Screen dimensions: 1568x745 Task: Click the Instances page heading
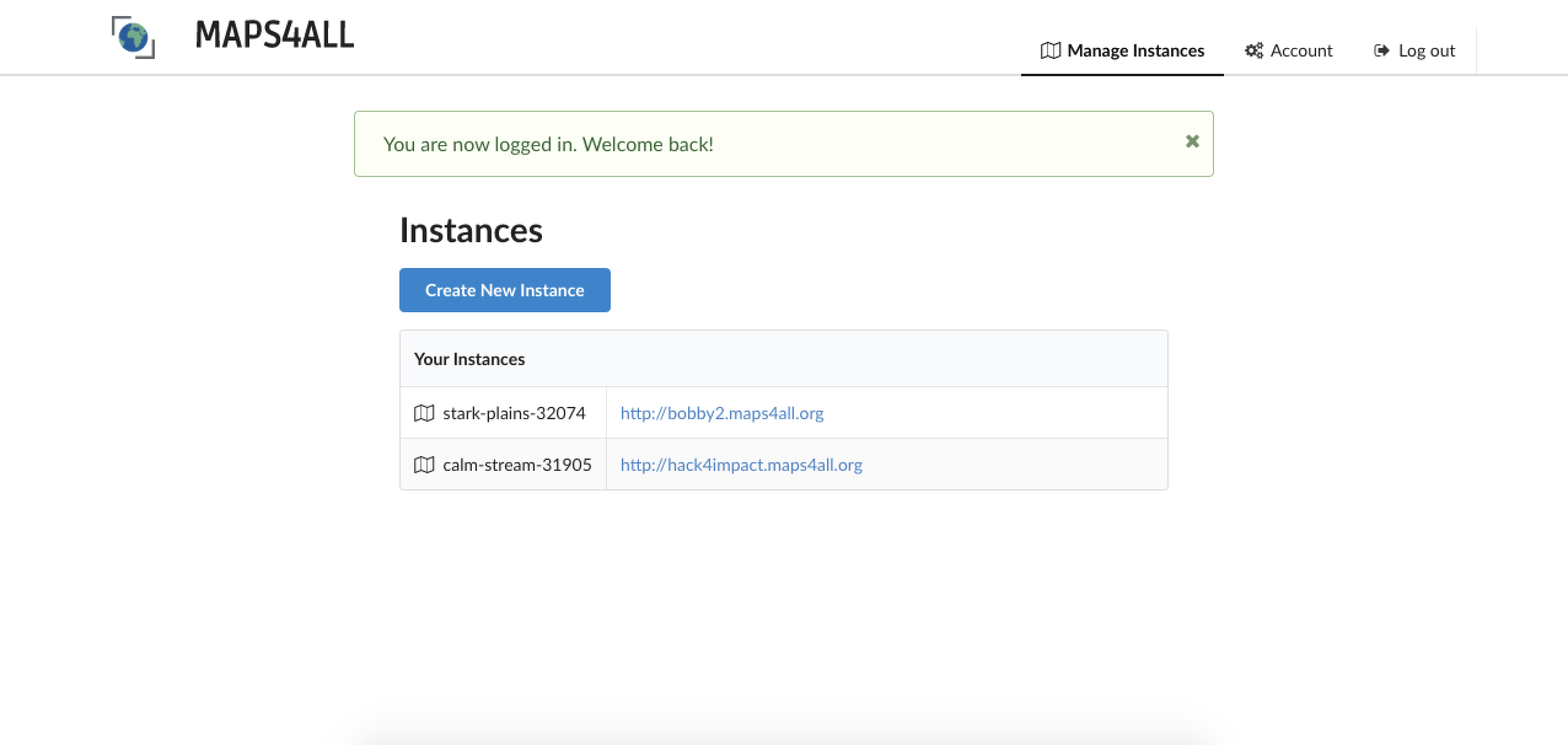pyautogui.click(x=471, y=231)
